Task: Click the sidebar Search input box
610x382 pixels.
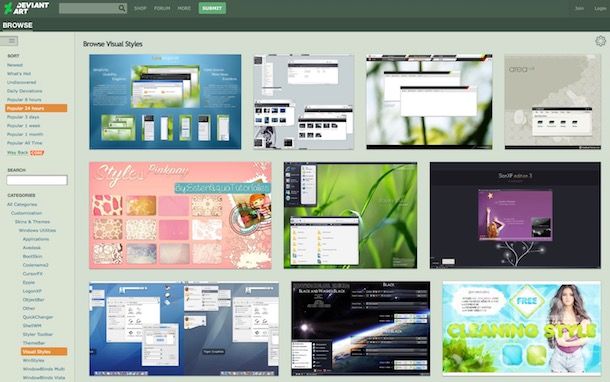Action: pos(37,180)
